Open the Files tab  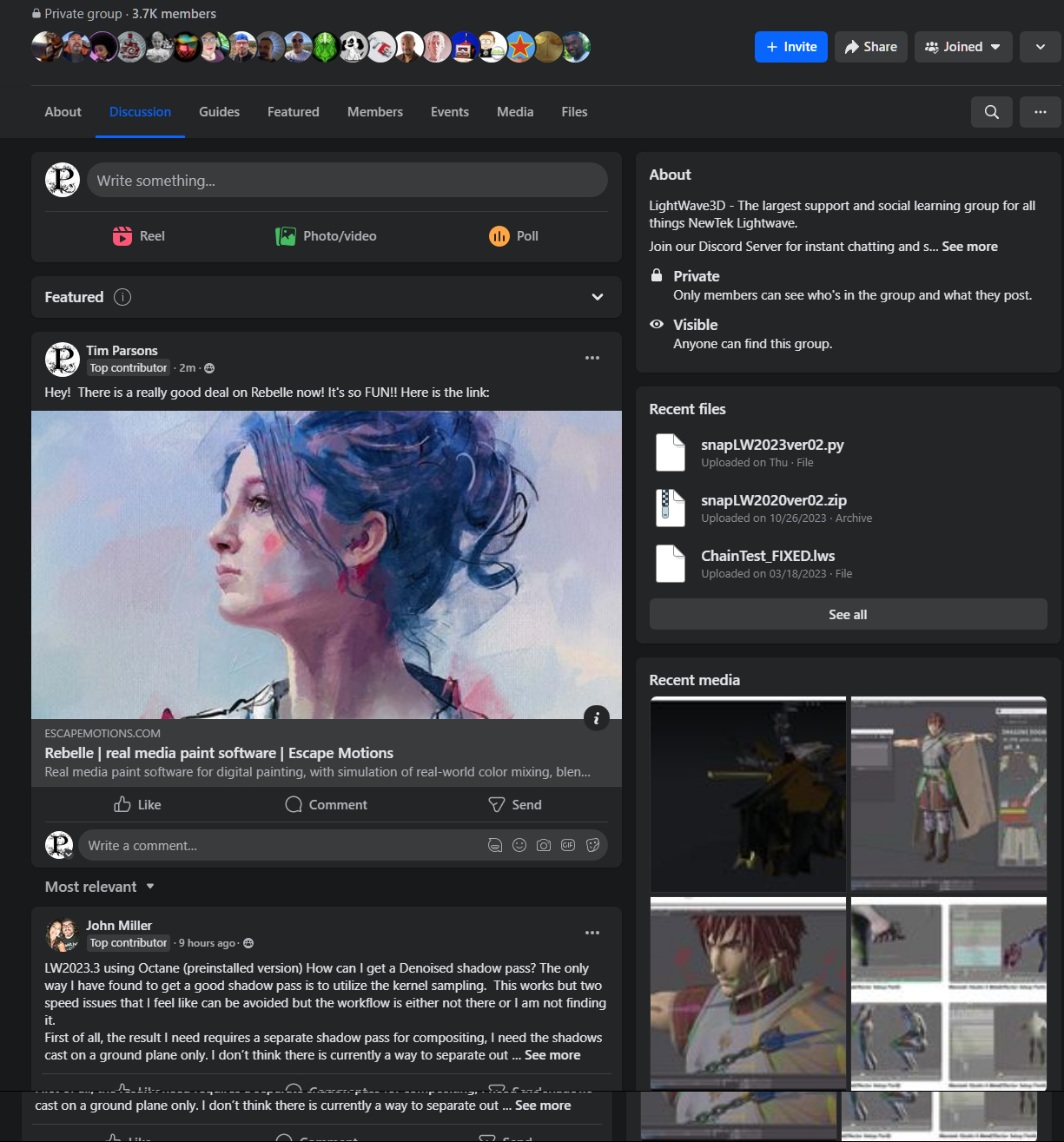pyautogui.click(x=574, y=112)
